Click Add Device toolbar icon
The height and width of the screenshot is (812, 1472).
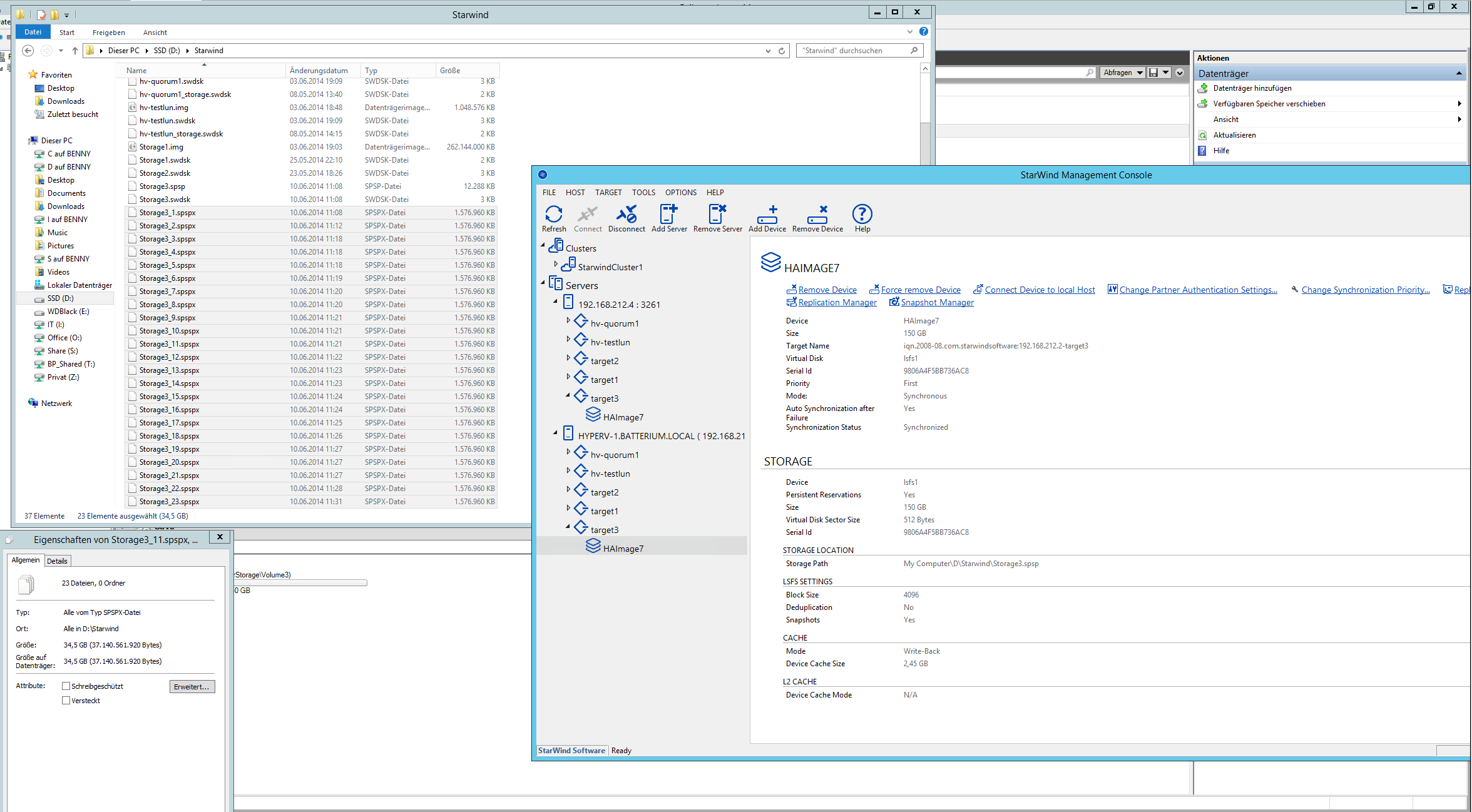pyautogui.click(x=767, y=219)
